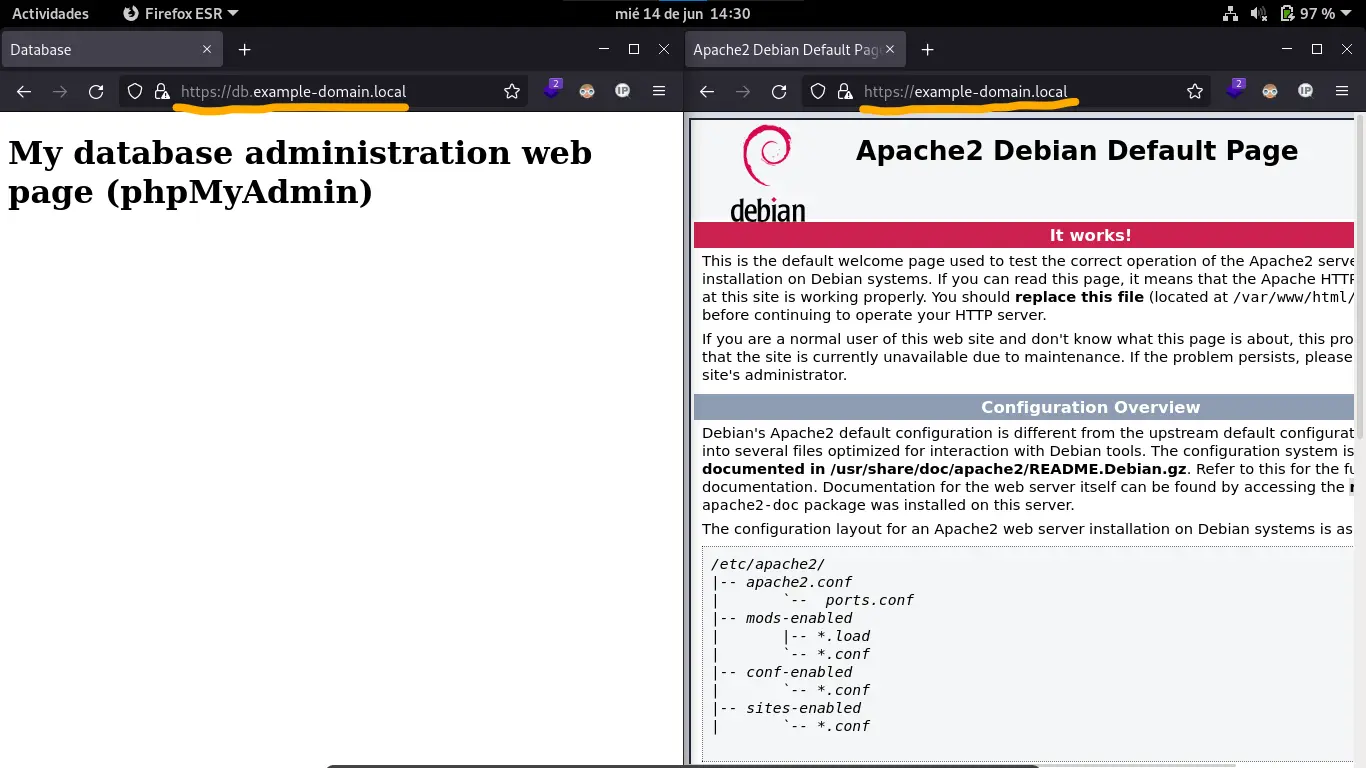Viewport: 1366px width, 768px height.
Task: Open a new tab in Database window
Action: [244, 49]
